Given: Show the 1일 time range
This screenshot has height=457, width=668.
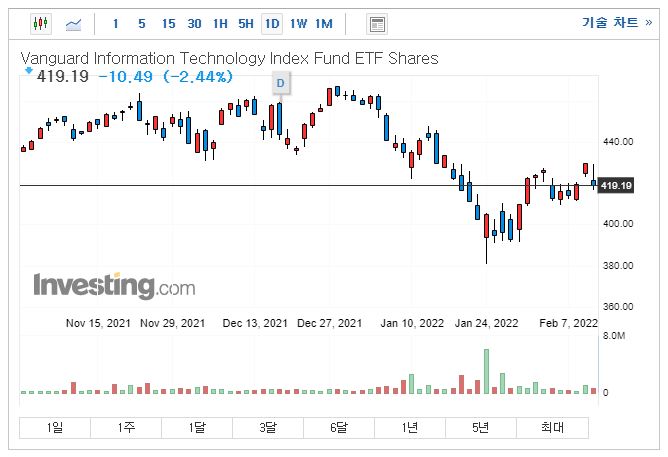Looking at the screenshot, I should tap(55, 427).
